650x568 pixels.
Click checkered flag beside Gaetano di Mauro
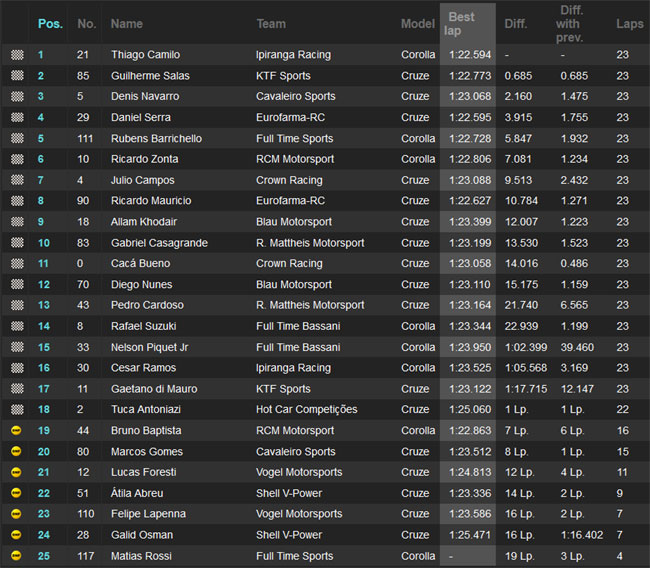click(x=17, y=388)
